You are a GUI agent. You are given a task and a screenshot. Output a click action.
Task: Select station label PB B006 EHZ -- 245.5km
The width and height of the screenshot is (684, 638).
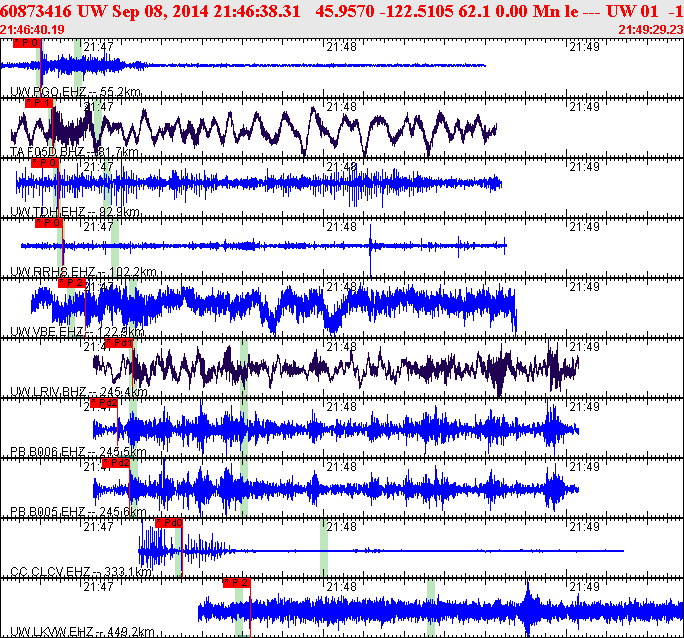click(78, 451)
